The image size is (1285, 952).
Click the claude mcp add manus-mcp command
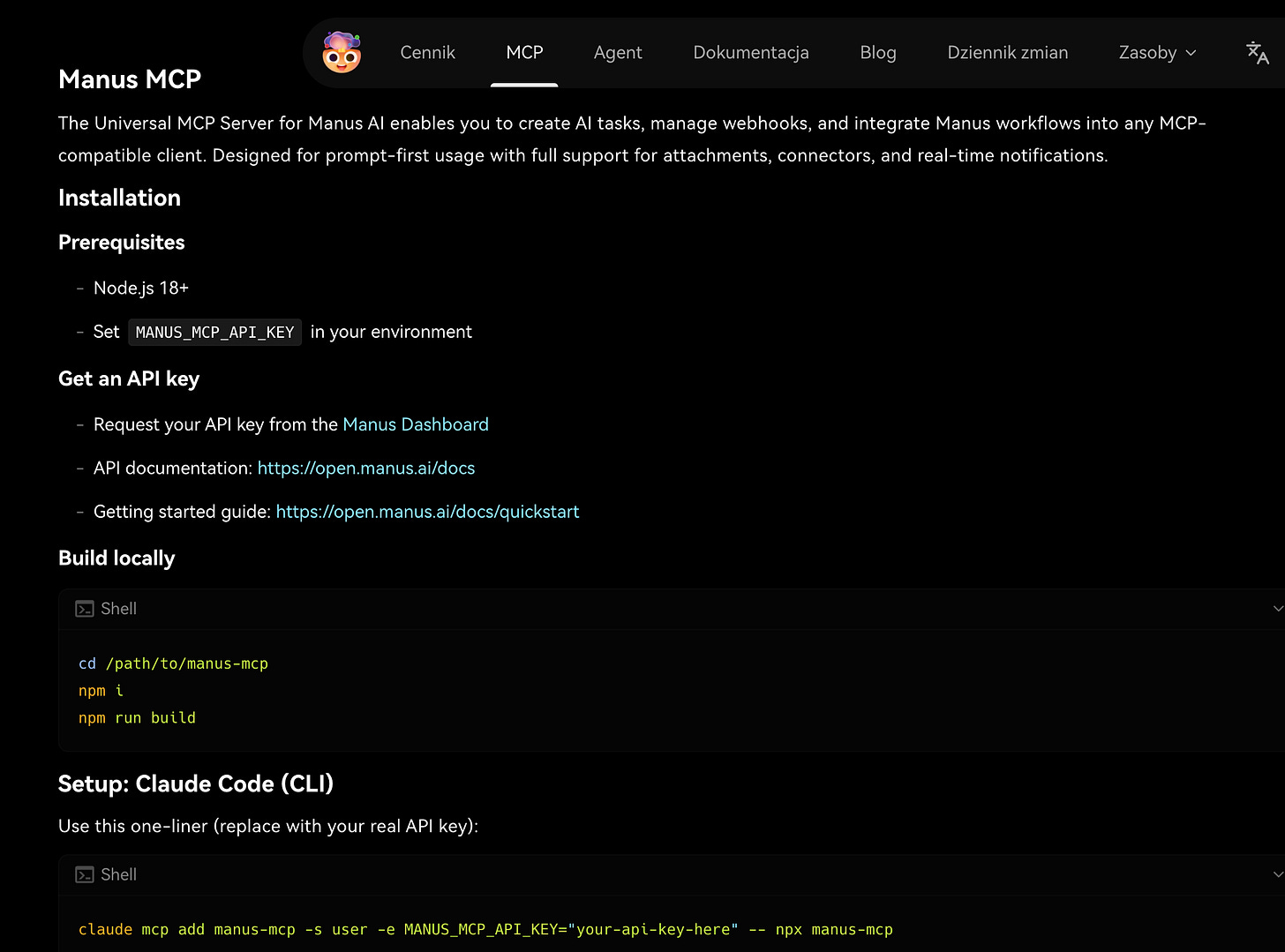click(485, 930)
